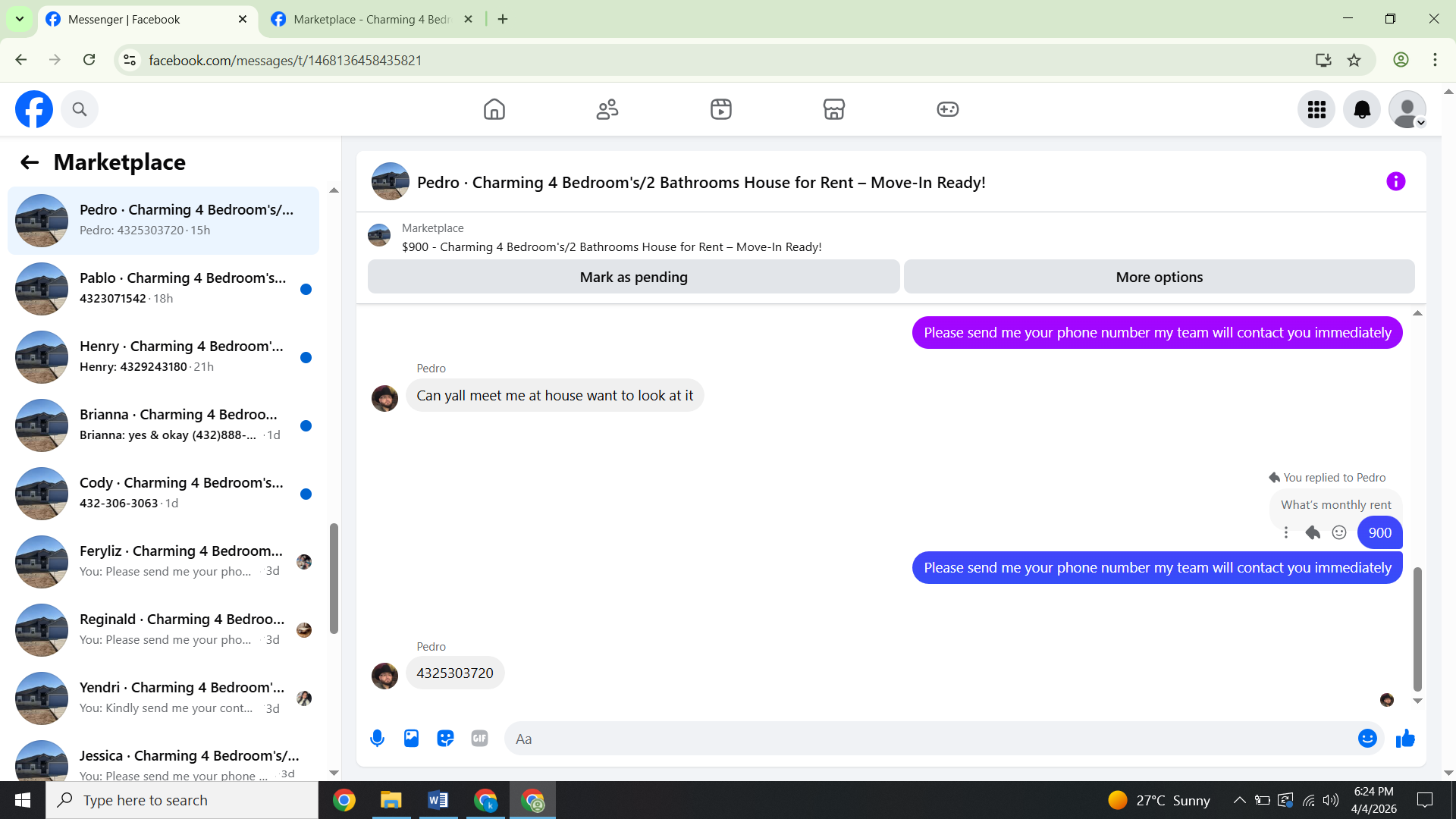
Task: Open Facebook notifications bell
Action: click(1362, 110)
